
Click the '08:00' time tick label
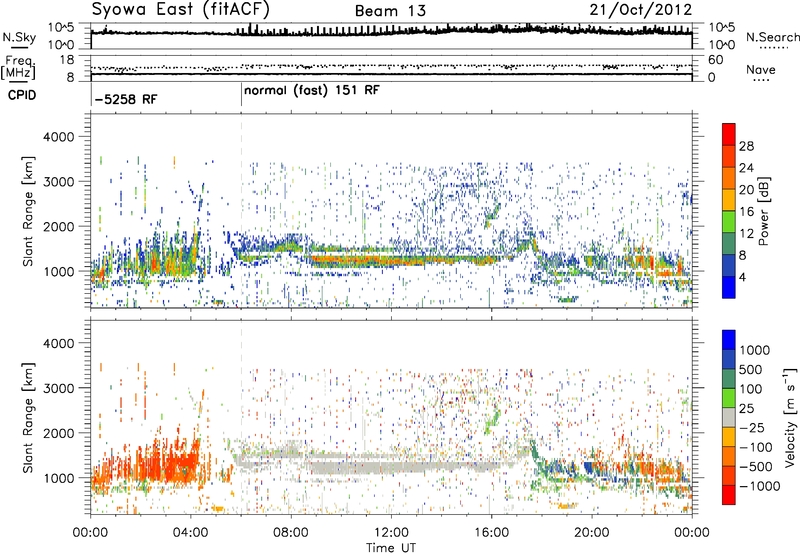(x=291, y=533)
